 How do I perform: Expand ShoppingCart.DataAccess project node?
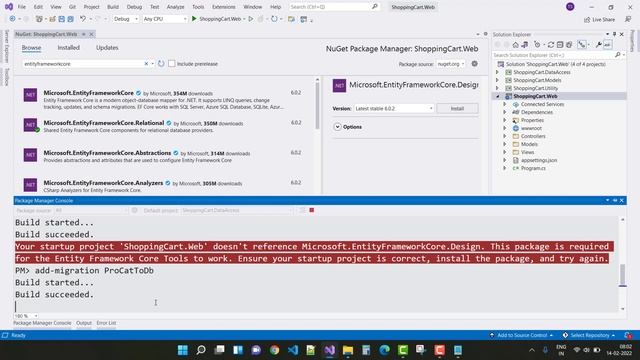[497, 72]
